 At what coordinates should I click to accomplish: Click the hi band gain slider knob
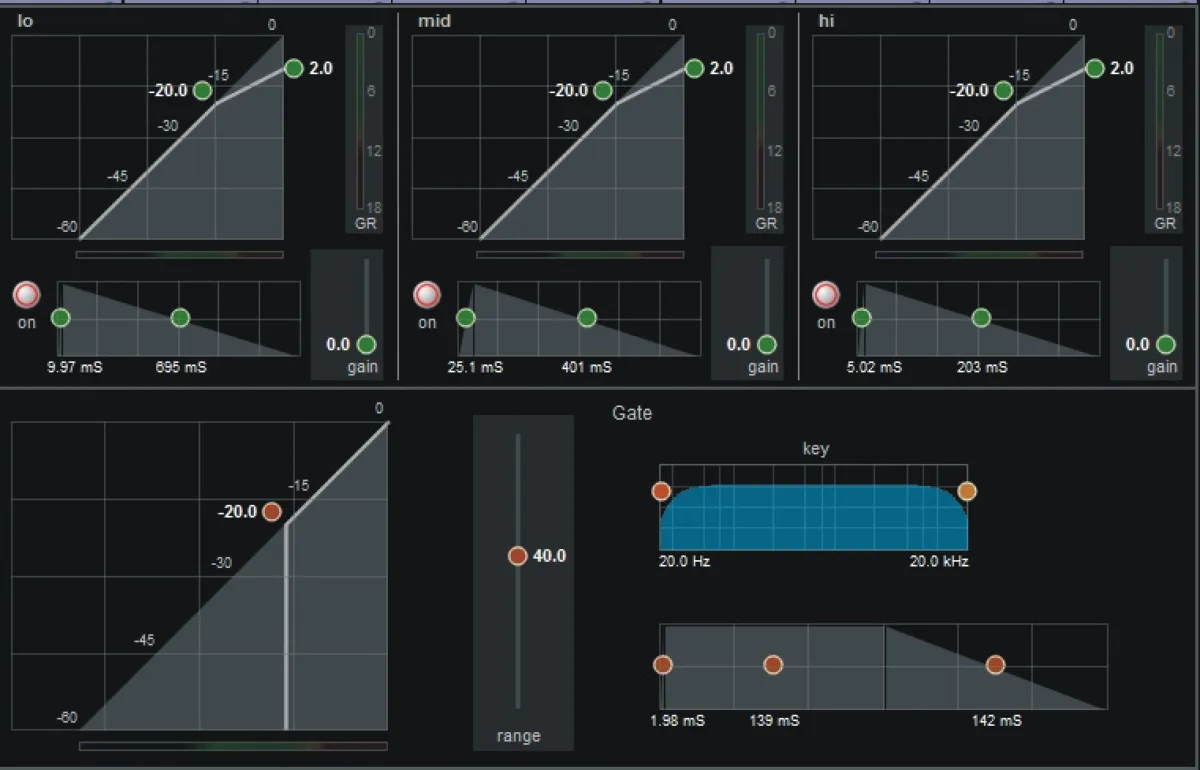(1165, 345)
